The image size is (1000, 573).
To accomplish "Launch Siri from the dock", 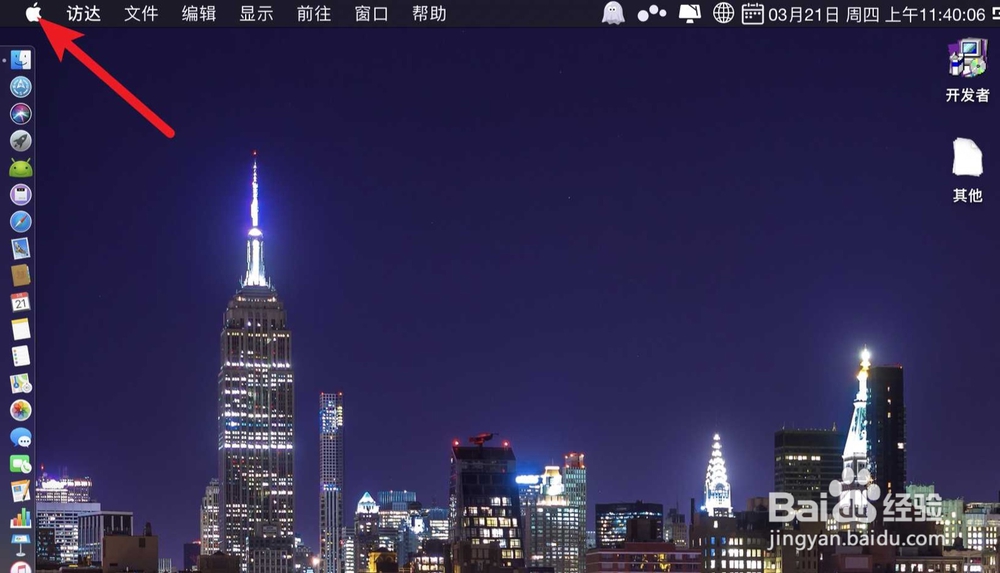I will click(x=21, y=114).
